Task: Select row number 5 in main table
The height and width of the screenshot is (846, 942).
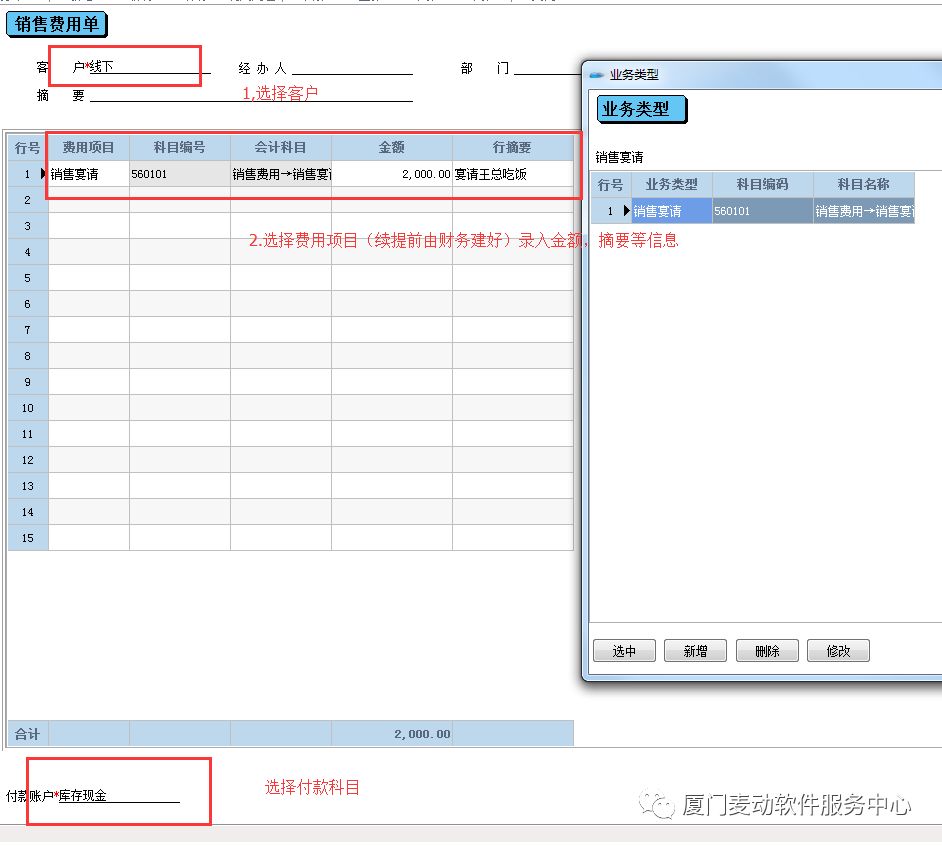Action: [28, 278]
